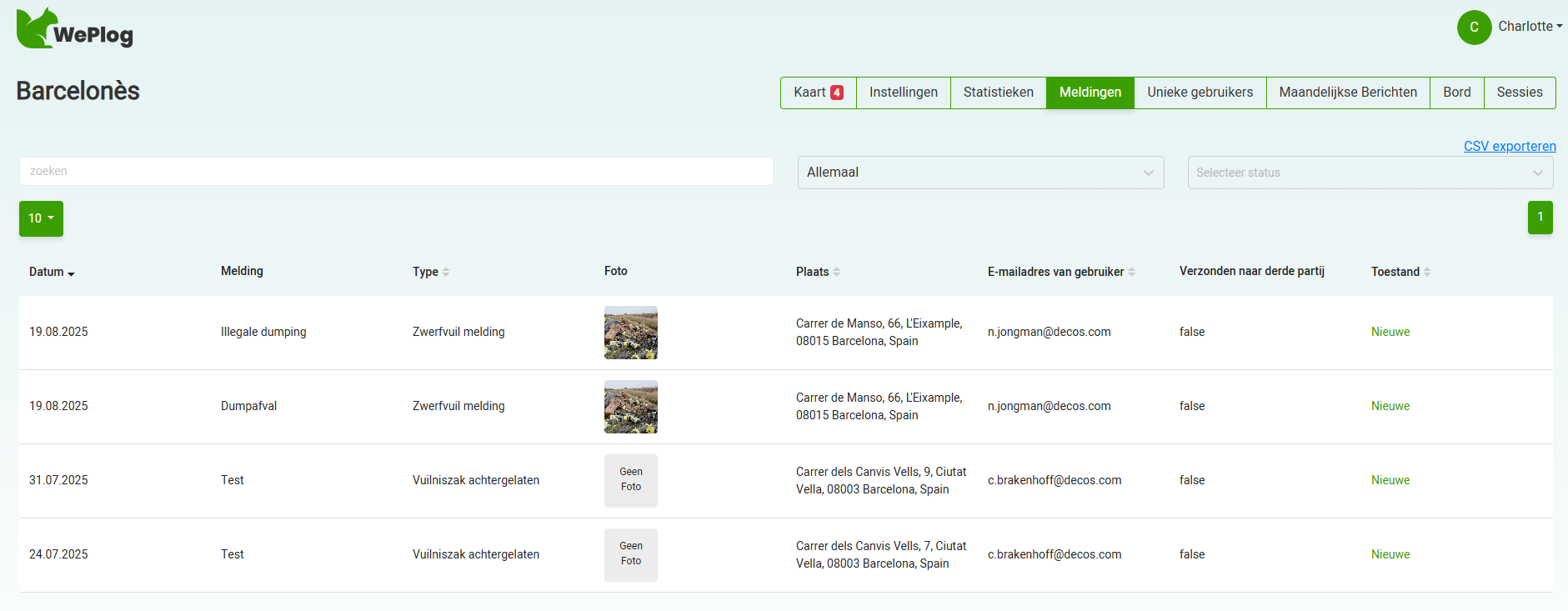Open the Allemaal filter dropdown
This screenshot has width=1568, height=611.
point(980,173)
